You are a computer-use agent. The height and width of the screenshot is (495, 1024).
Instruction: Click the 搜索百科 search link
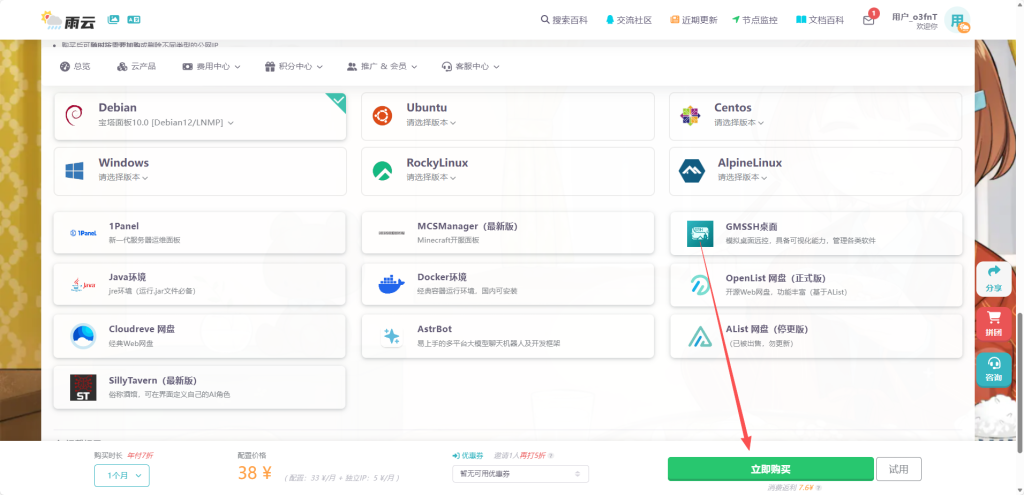564,20
